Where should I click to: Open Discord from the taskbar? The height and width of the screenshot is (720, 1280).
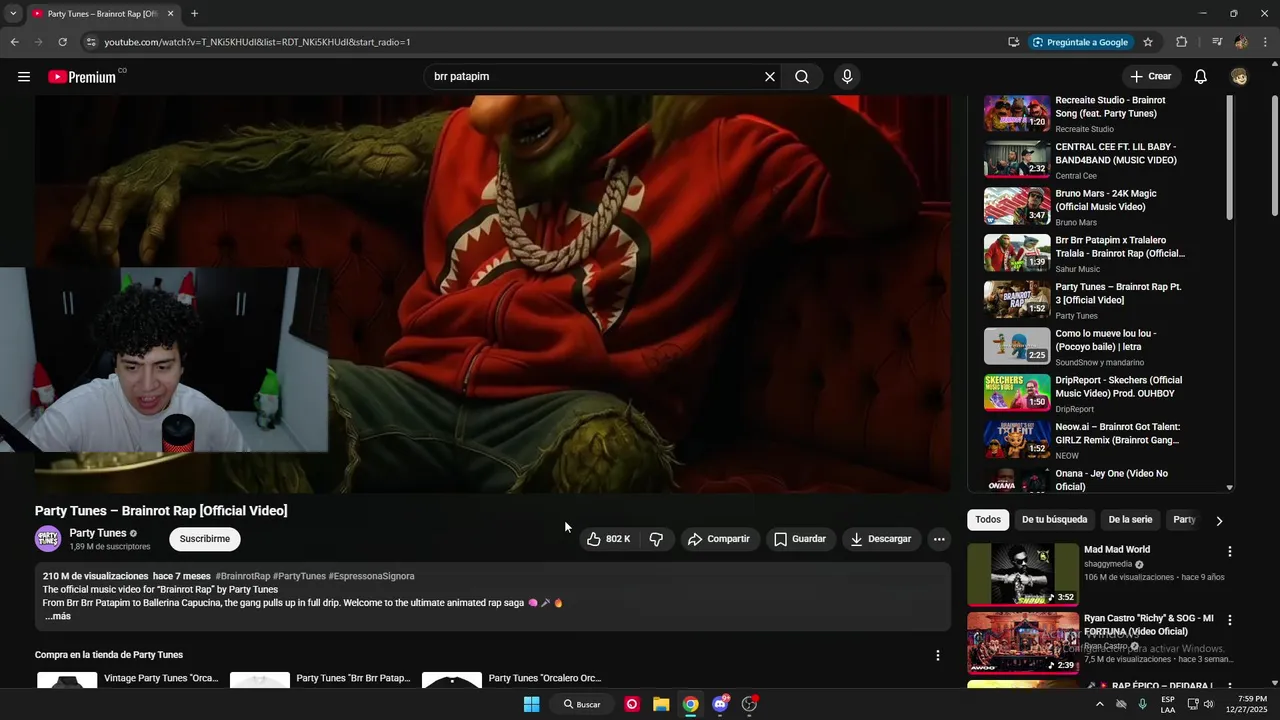tap(720, 704)
